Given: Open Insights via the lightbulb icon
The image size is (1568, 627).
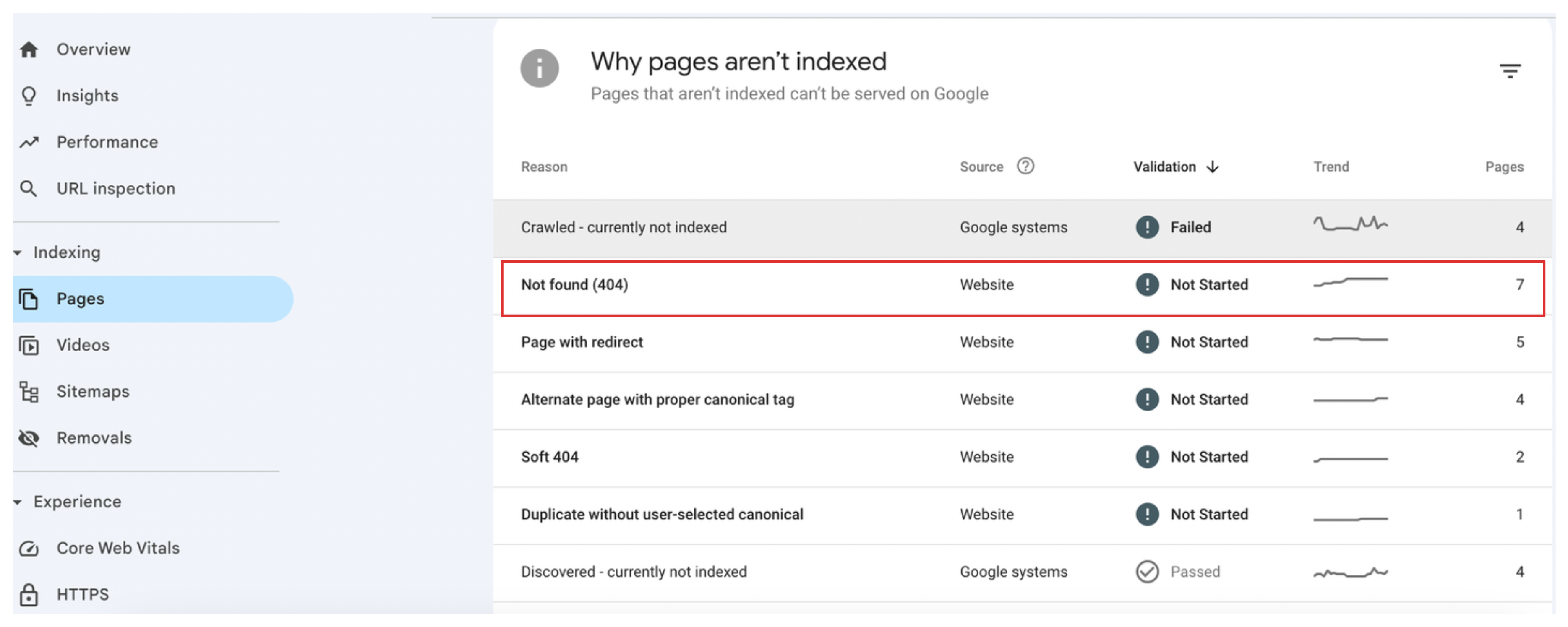Looking at the screenshot, I should [29, 96].
